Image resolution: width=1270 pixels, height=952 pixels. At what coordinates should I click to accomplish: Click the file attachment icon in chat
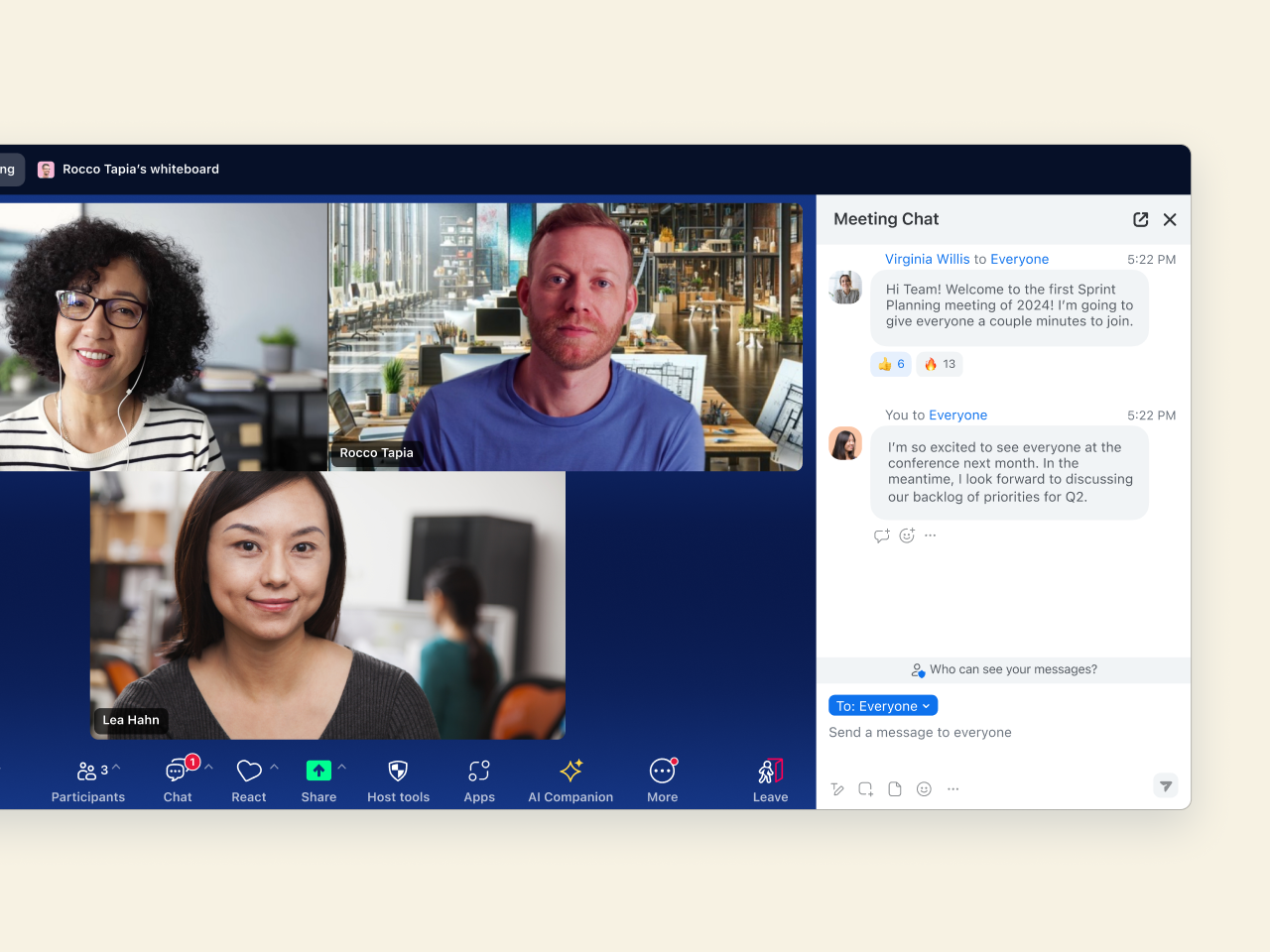895,789
